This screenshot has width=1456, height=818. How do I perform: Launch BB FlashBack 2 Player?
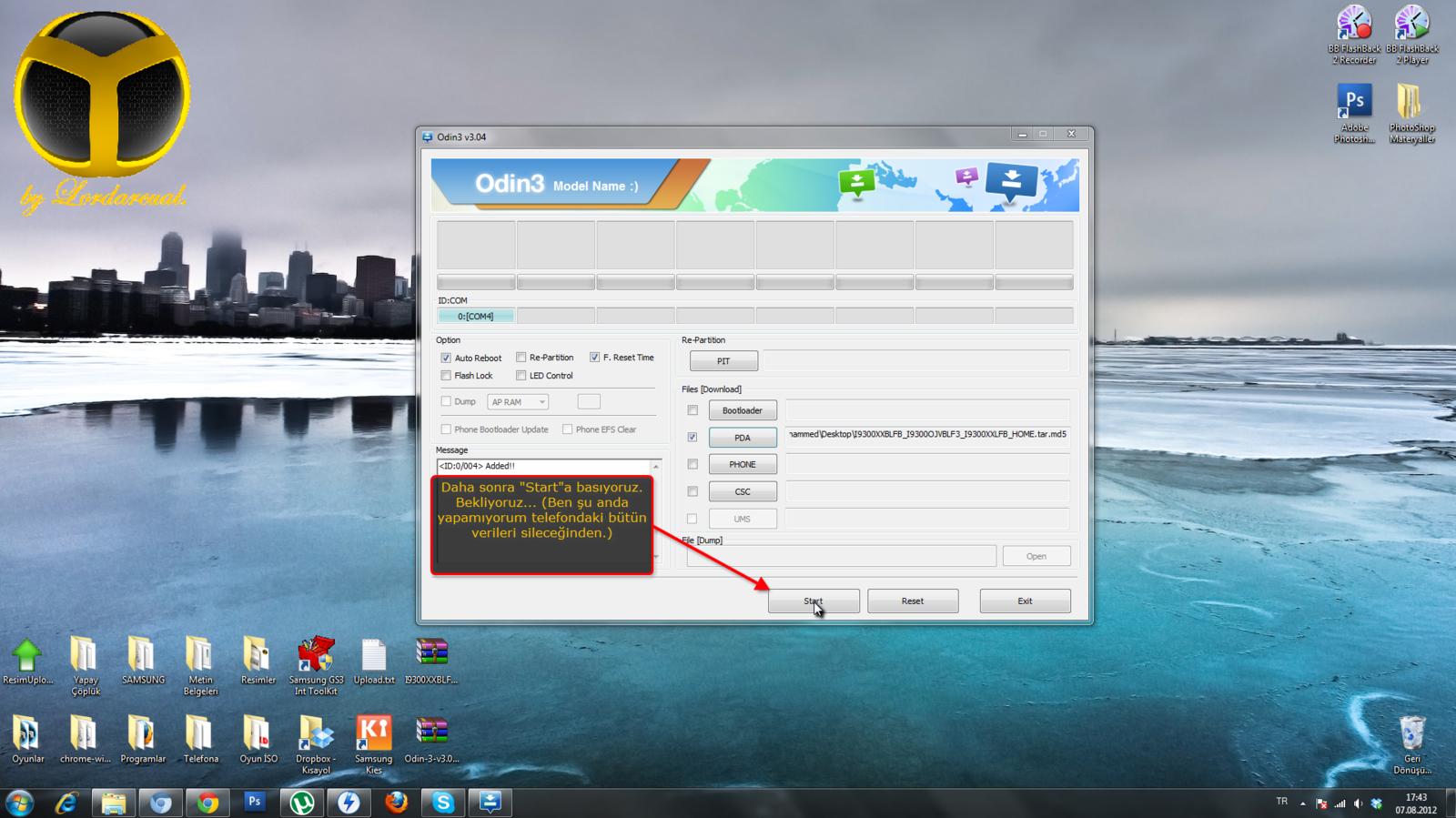pos(1412,35)
